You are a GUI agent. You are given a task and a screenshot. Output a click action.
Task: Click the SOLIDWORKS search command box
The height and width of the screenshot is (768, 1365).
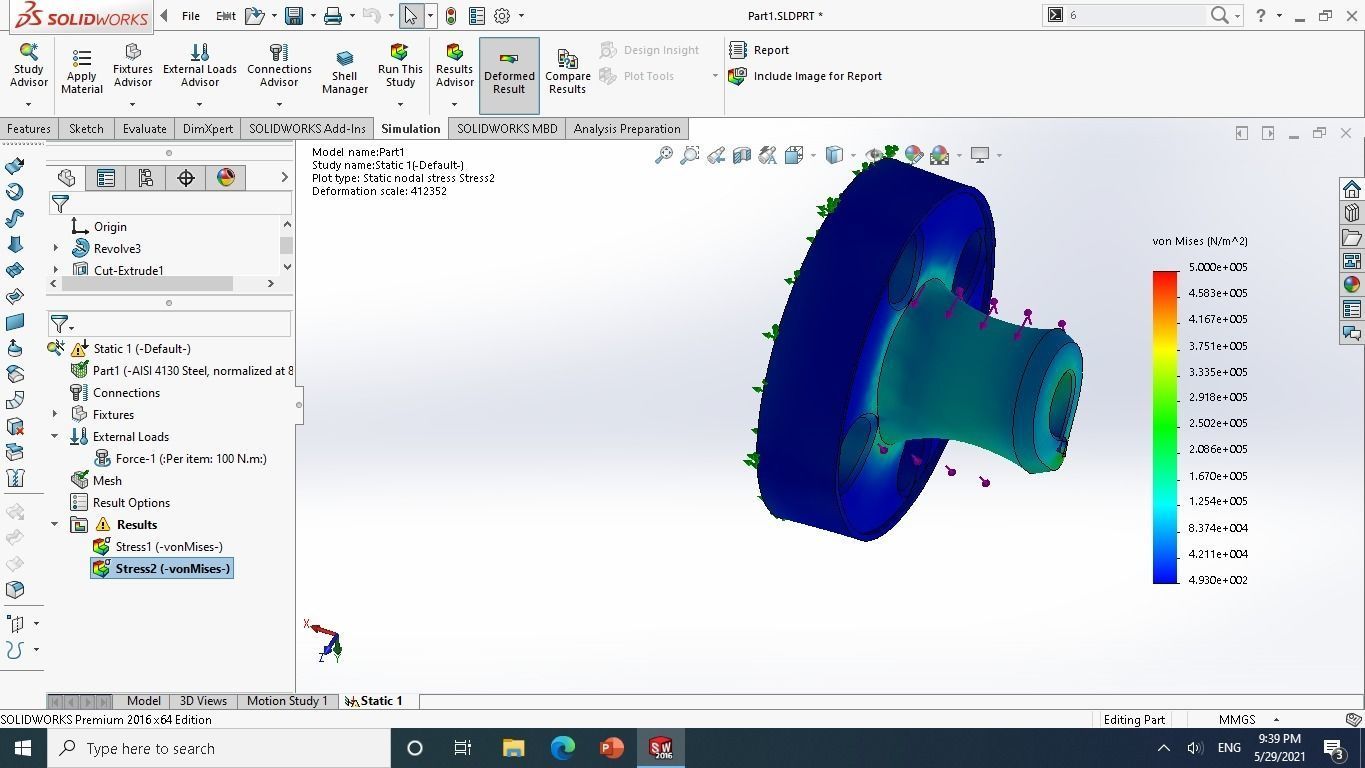coord(1137,15)
